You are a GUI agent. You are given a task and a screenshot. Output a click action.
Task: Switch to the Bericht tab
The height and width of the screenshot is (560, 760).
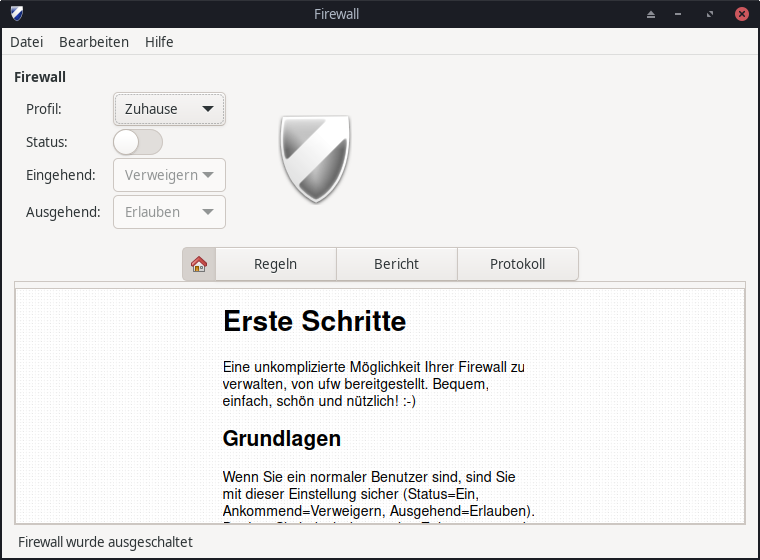(x=397, y=264)
